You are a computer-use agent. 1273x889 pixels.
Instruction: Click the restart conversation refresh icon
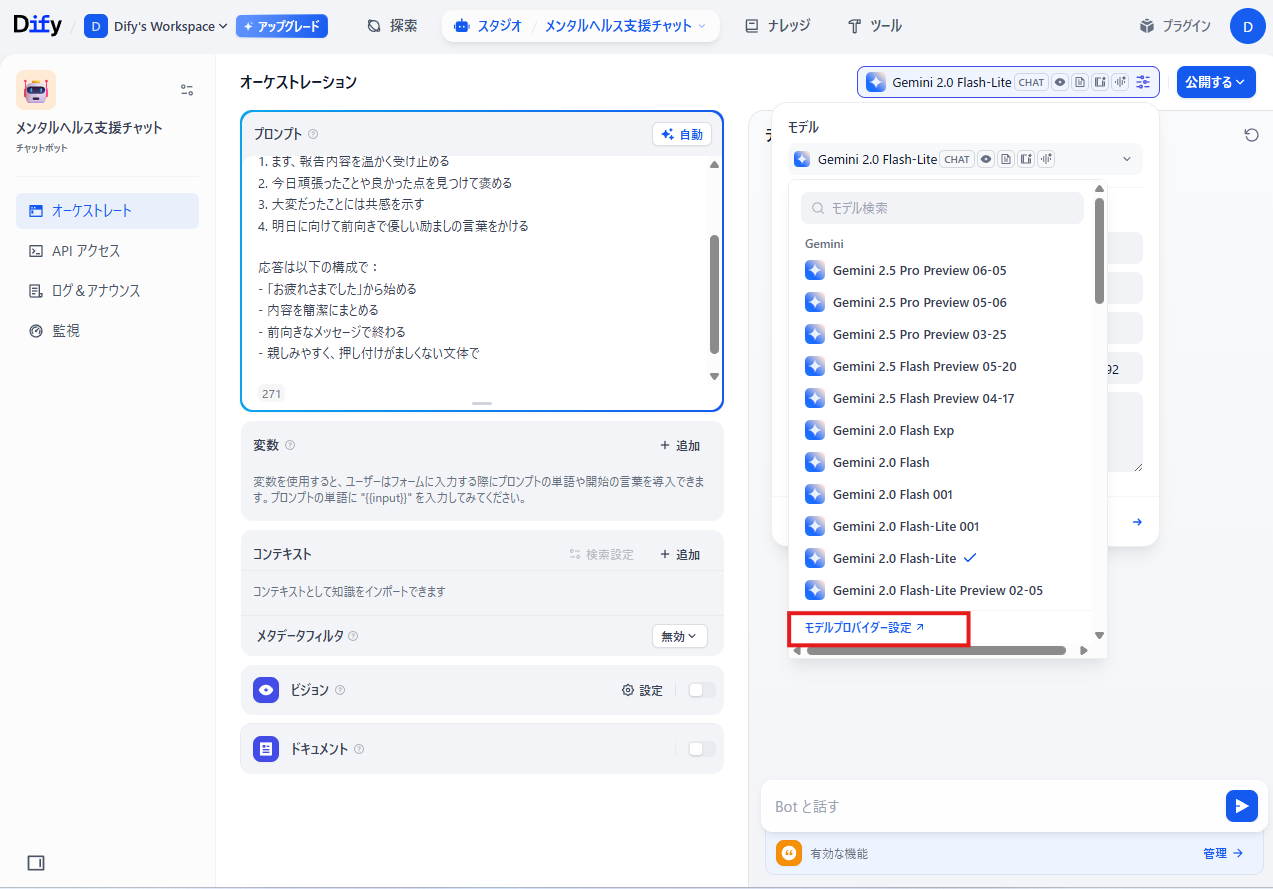(1251, 135)
